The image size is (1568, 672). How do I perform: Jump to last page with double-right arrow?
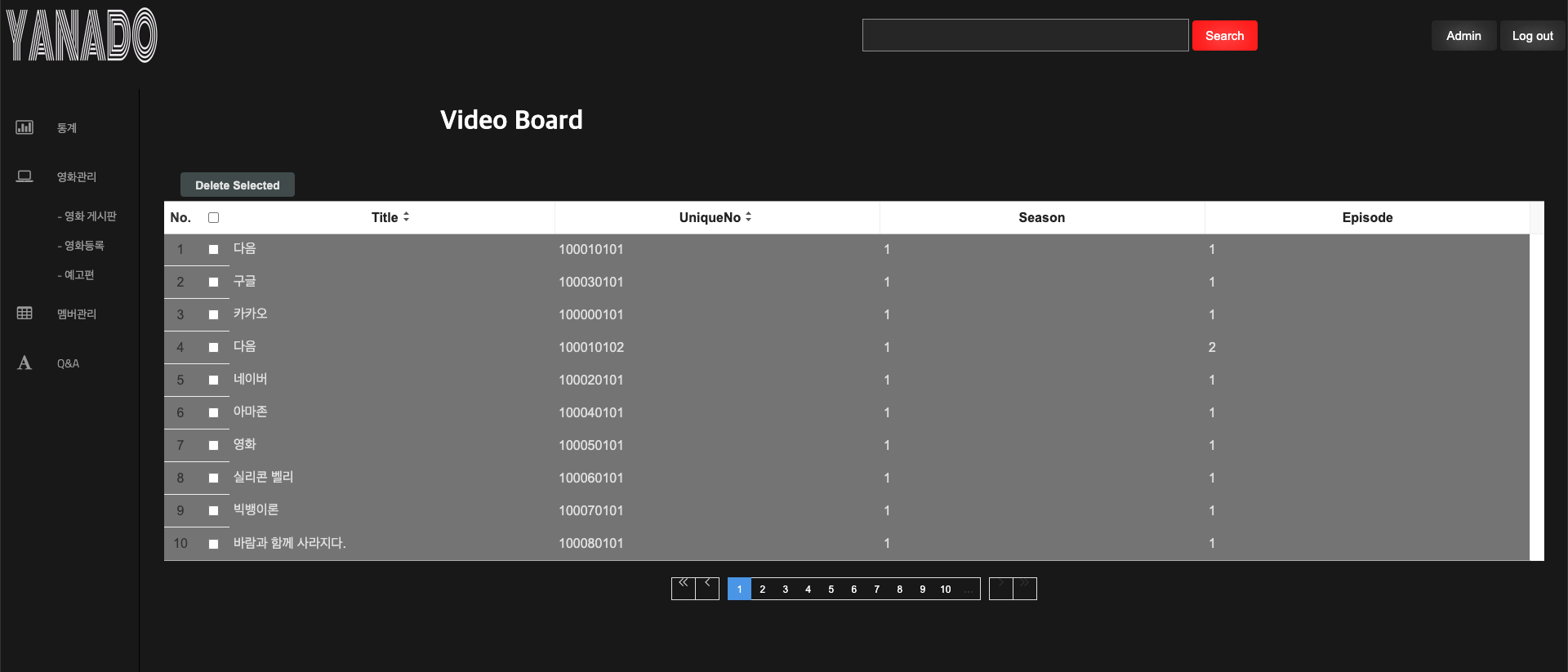click(1025, 589)
